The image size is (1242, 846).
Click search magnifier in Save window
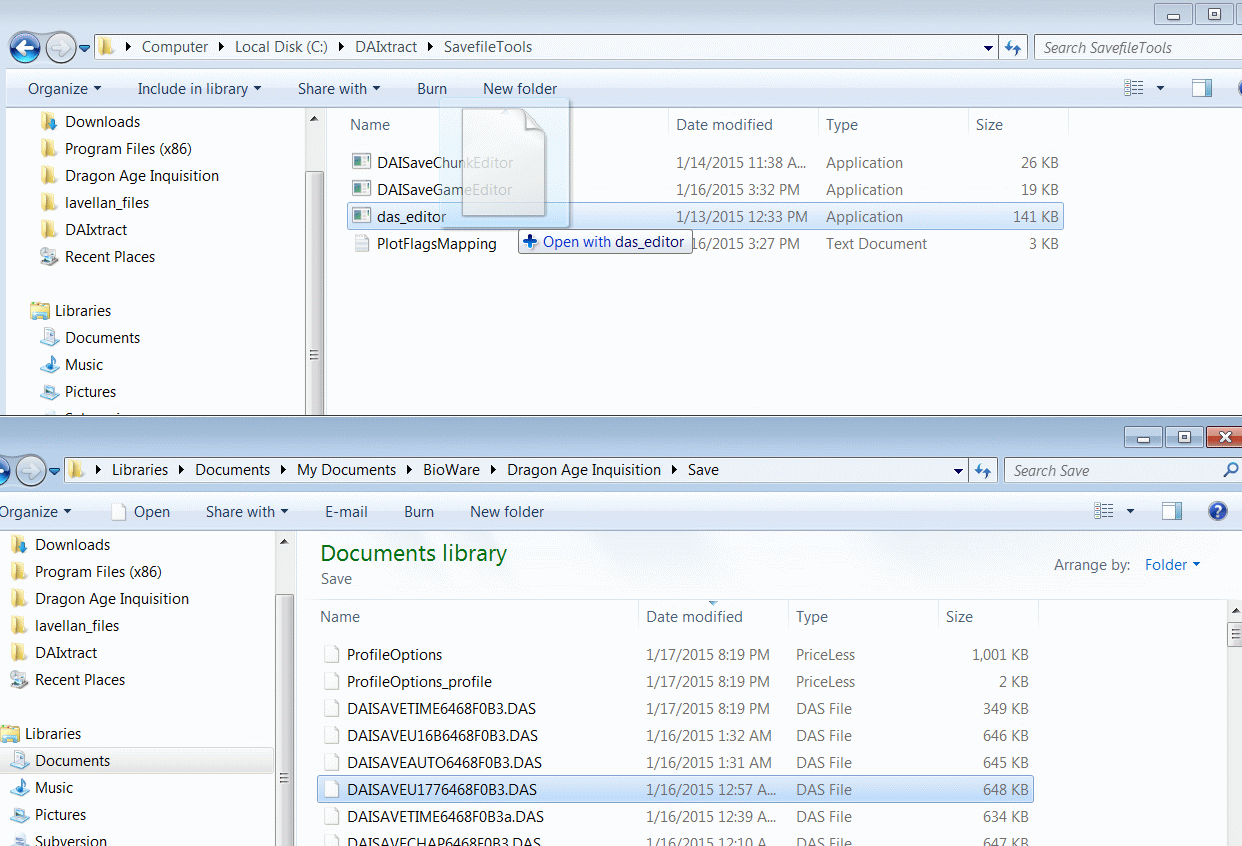[1230, 469]
